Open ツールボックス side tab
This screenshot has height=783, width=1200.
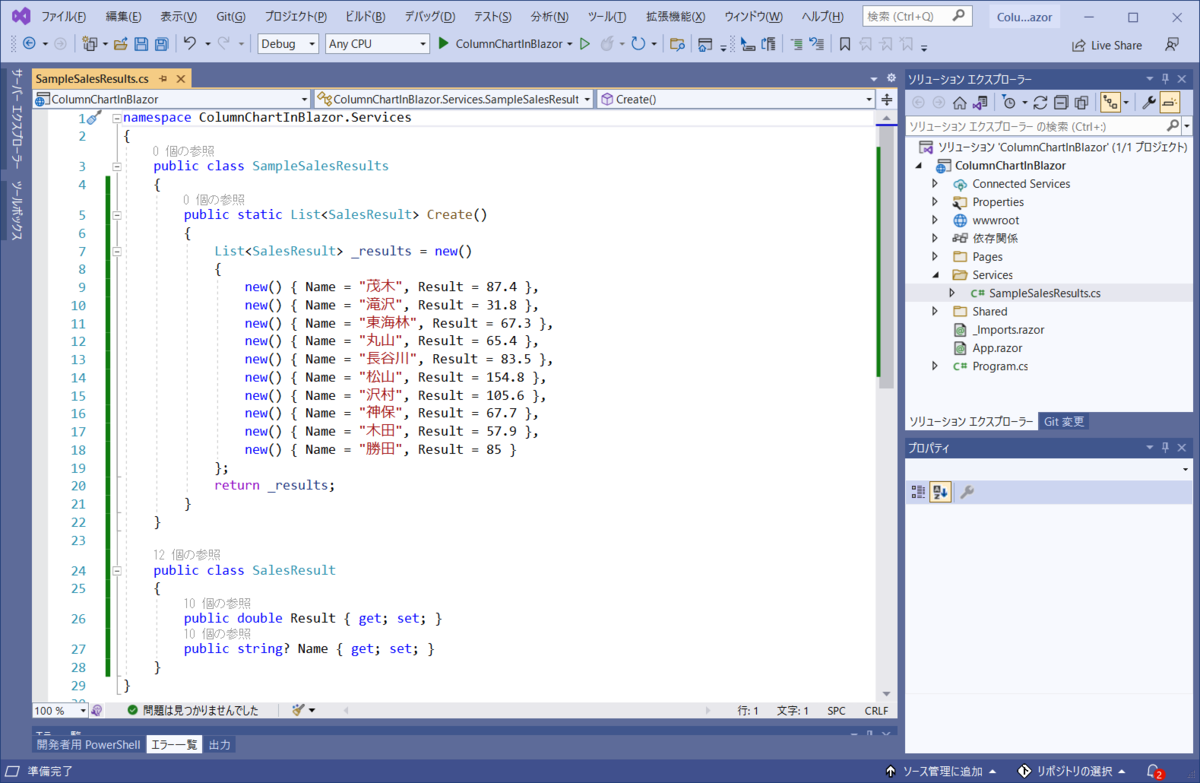coord(16,211)
